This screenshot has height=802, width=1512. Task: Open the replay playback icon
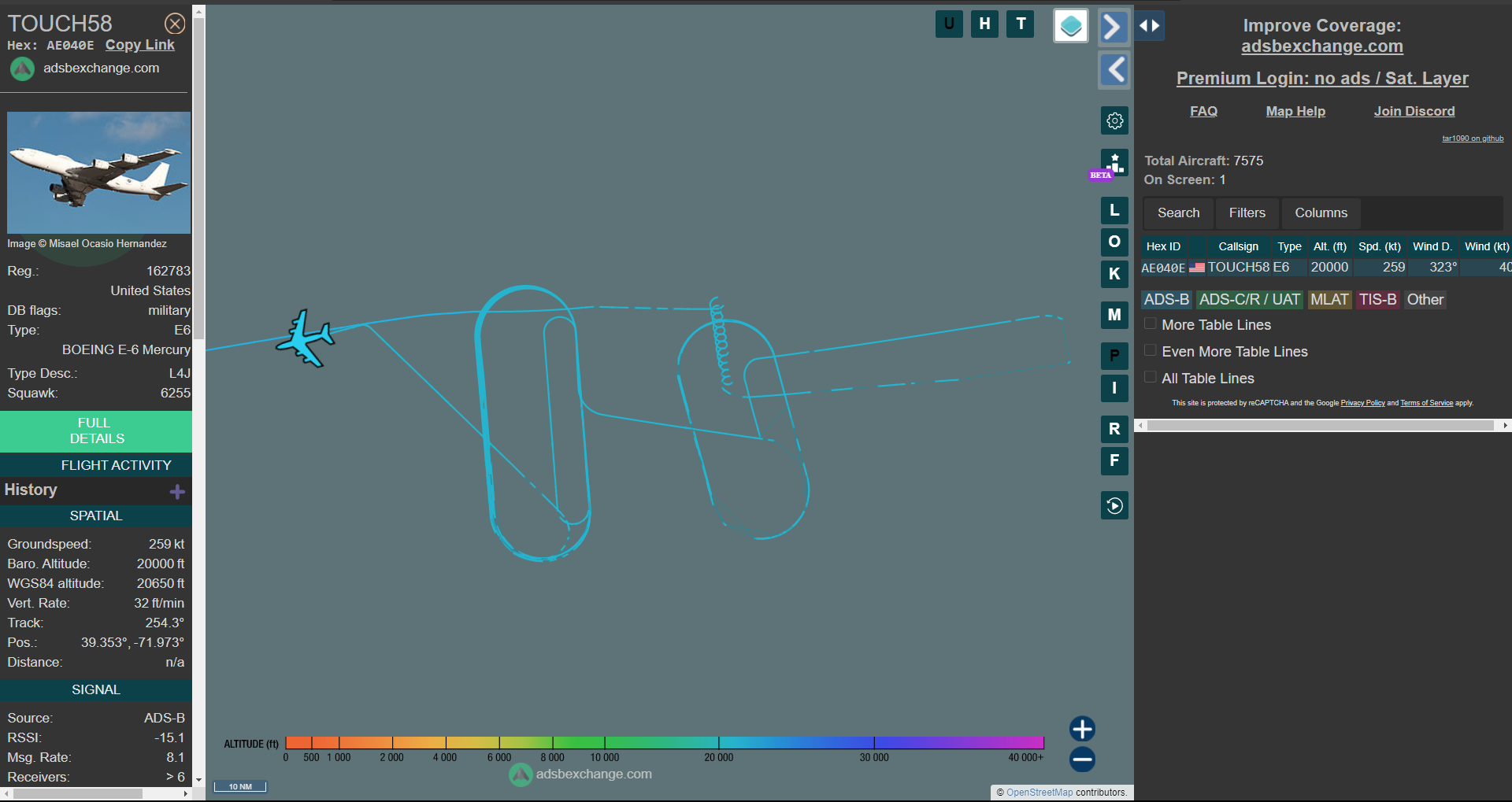[1114, 505]
